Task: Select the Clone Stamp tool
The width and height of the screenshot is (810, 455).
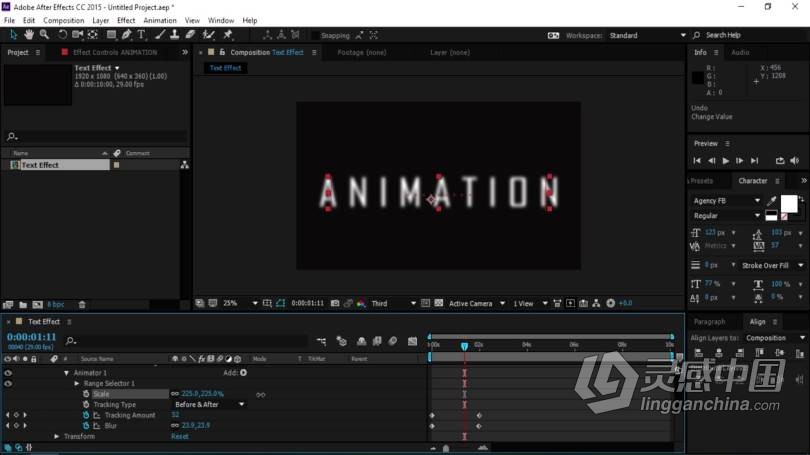Action: 175,35
